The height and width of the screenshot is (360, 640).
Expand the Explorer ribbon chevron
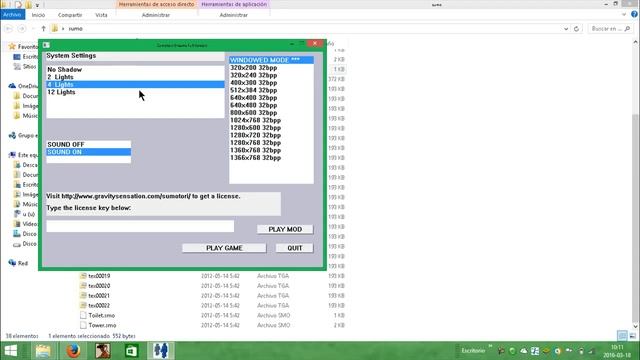624,15
